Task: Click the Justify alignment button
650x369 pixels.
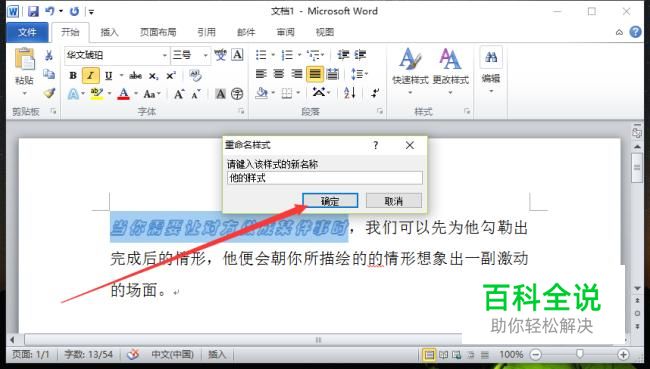Action: (x=315, y=74)
